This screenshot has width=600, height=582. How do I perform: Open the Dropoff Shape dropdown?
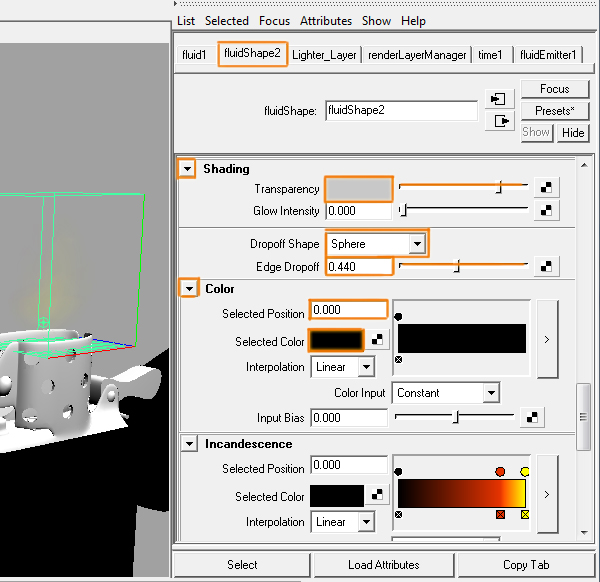pos(417,243)
